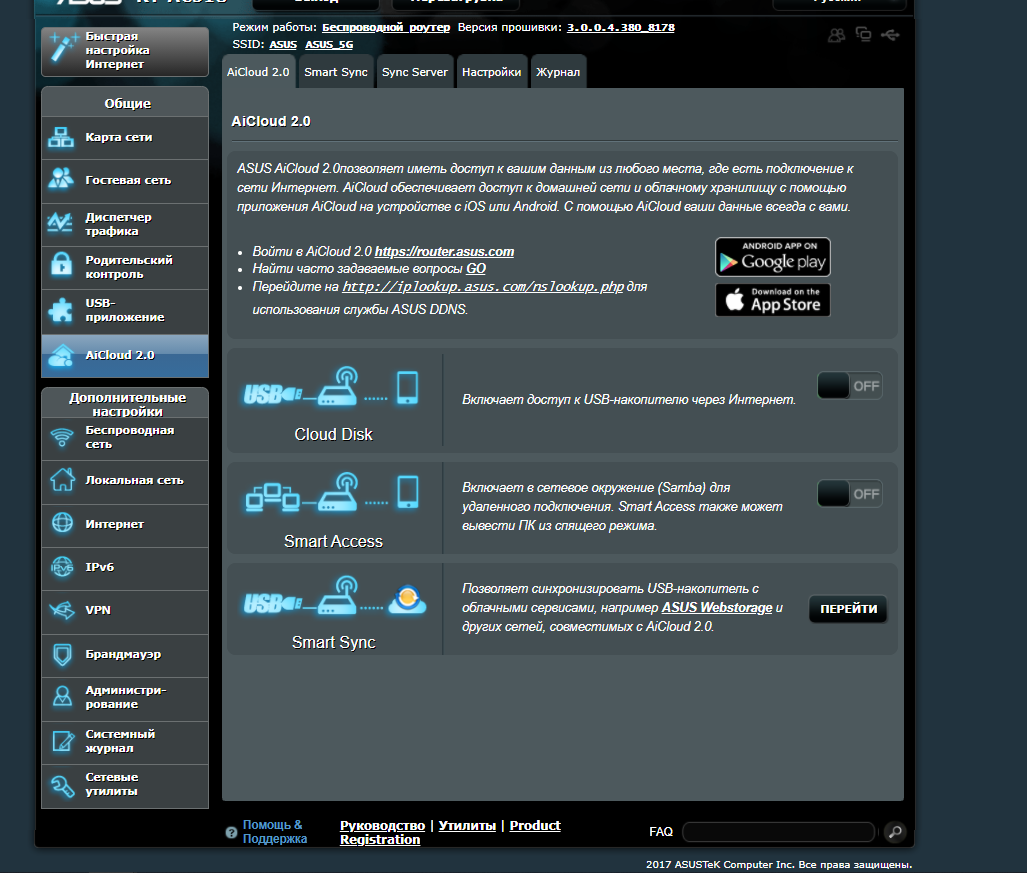Select Parental Control (Родительский контроль) lock icon
Viewport: 1027px width, 873px height.
pos(62,267)
